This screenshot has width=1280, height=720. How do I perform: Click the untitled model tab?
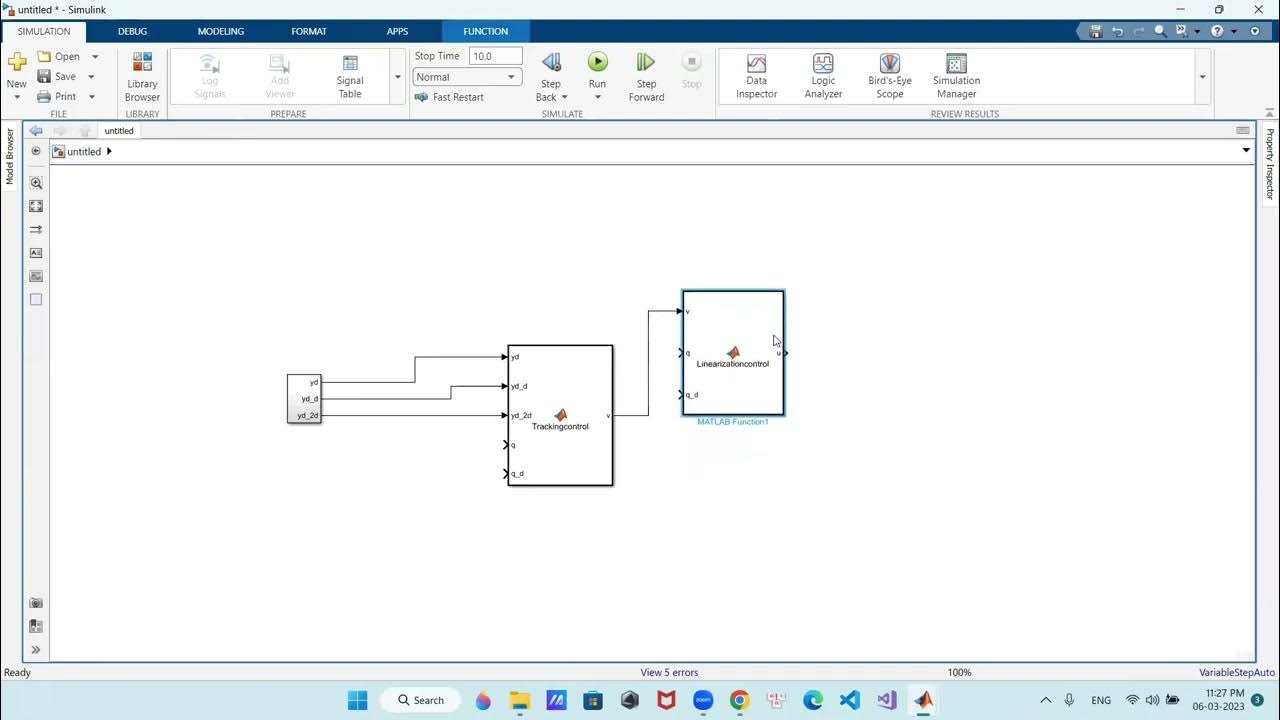119,131
